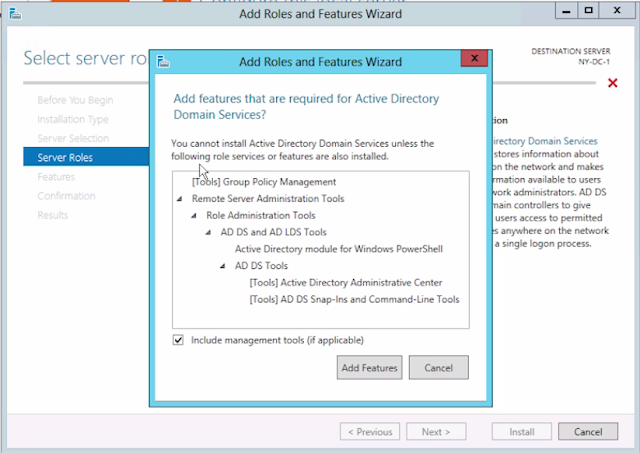This screenshot has width=640, height=453.
Task: Click the red X error icon under destination server
Action: tap(612, 83)
